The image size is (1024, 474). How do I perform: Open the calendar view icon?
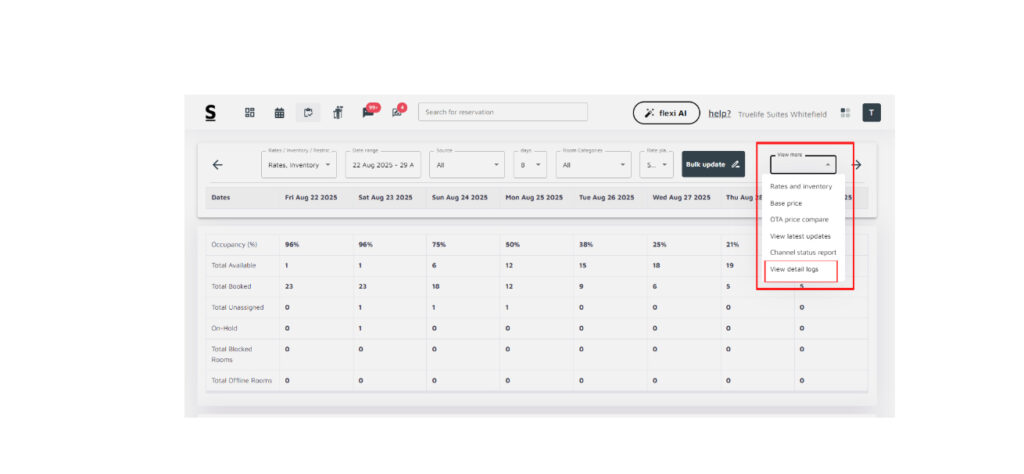(280, 112)
